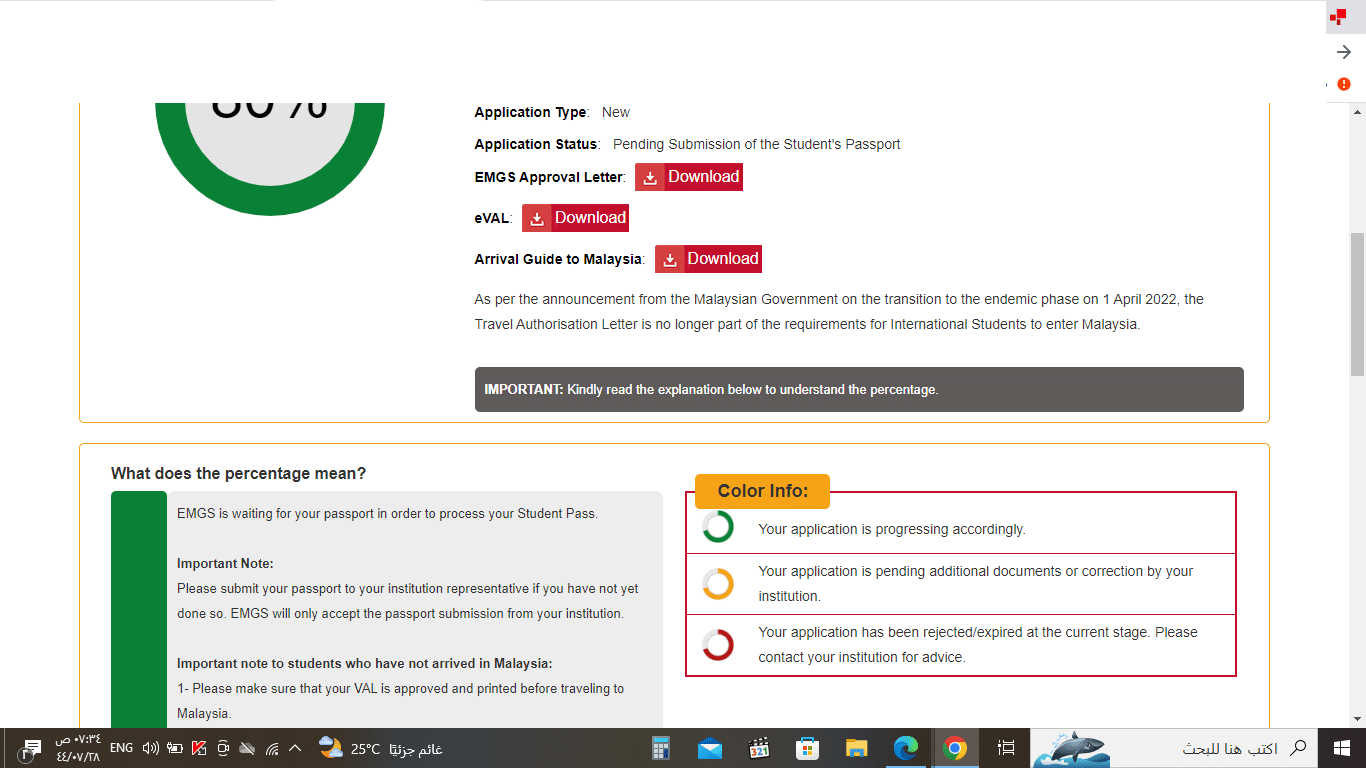Click the orange pending documents ring icon
Viewport: 1366px width, 768px height.
(x=718, y=583)
